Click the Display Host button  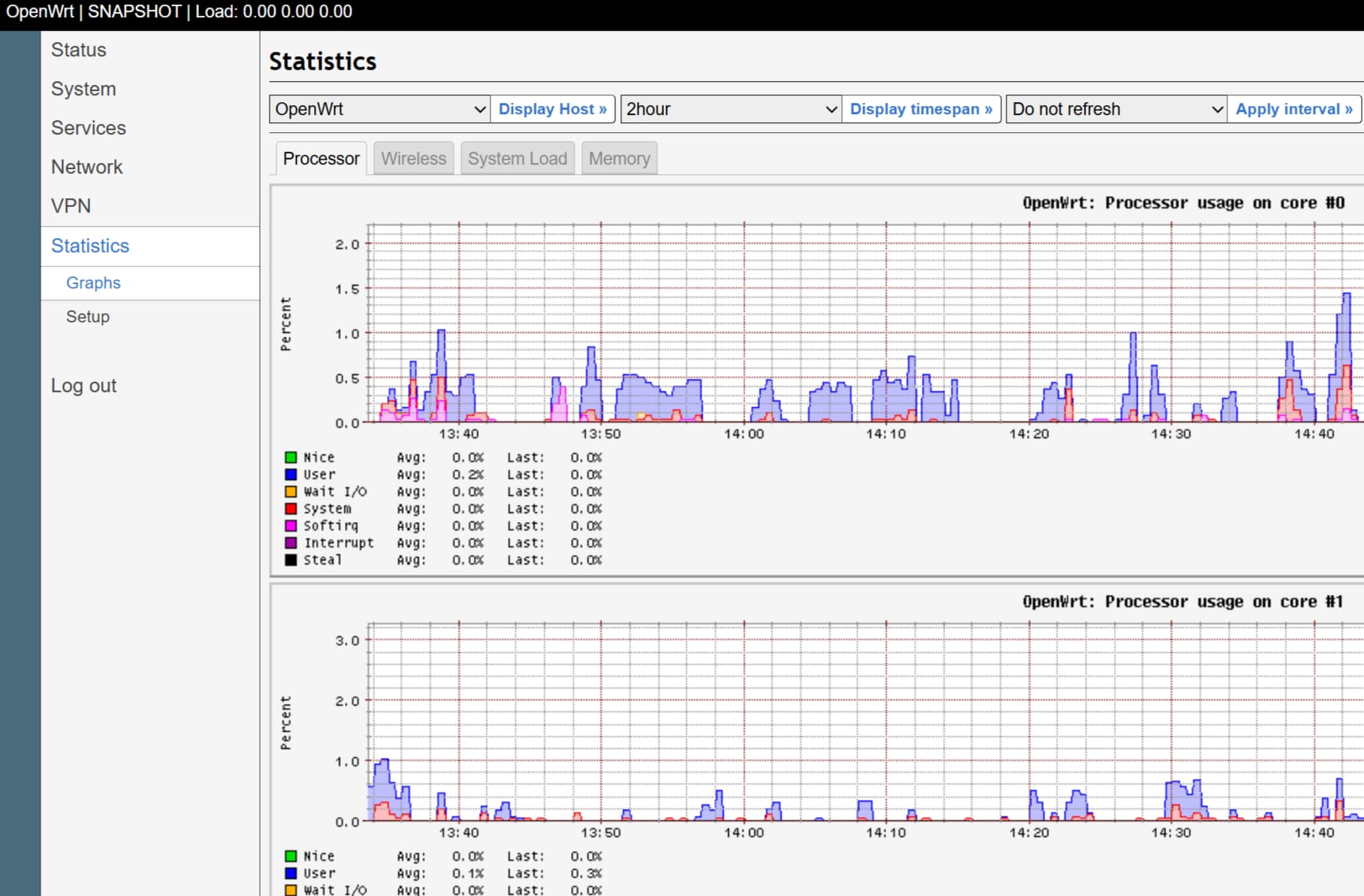pos(553,110)
